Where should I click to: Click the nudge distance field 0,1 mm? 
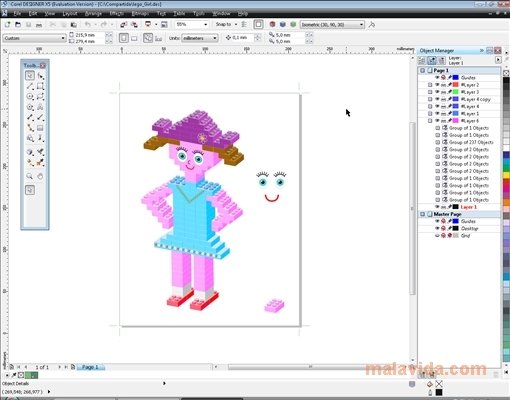point(243,38)
